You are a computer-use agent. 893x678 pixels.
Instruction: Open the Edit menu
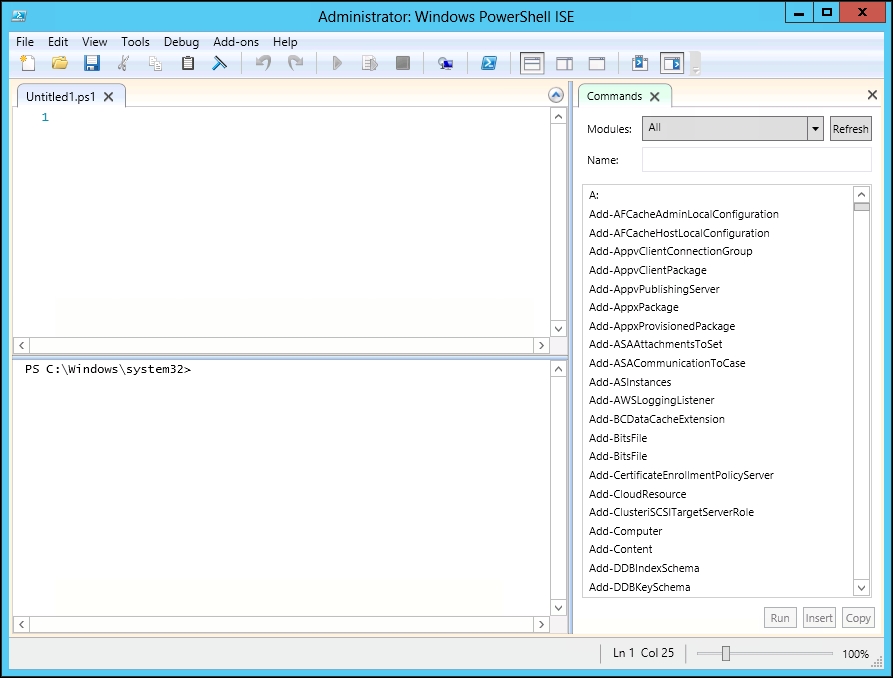[x=58, y=42]
